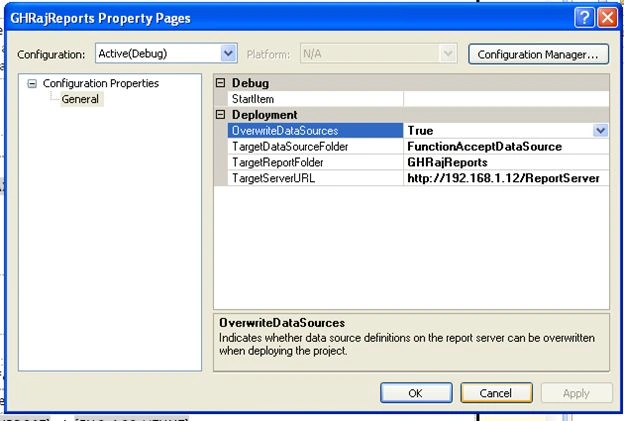Select the TargetServerURL property
Image resolution: width=624 pixels, height=421 pixels.
(x=316, y=178)
